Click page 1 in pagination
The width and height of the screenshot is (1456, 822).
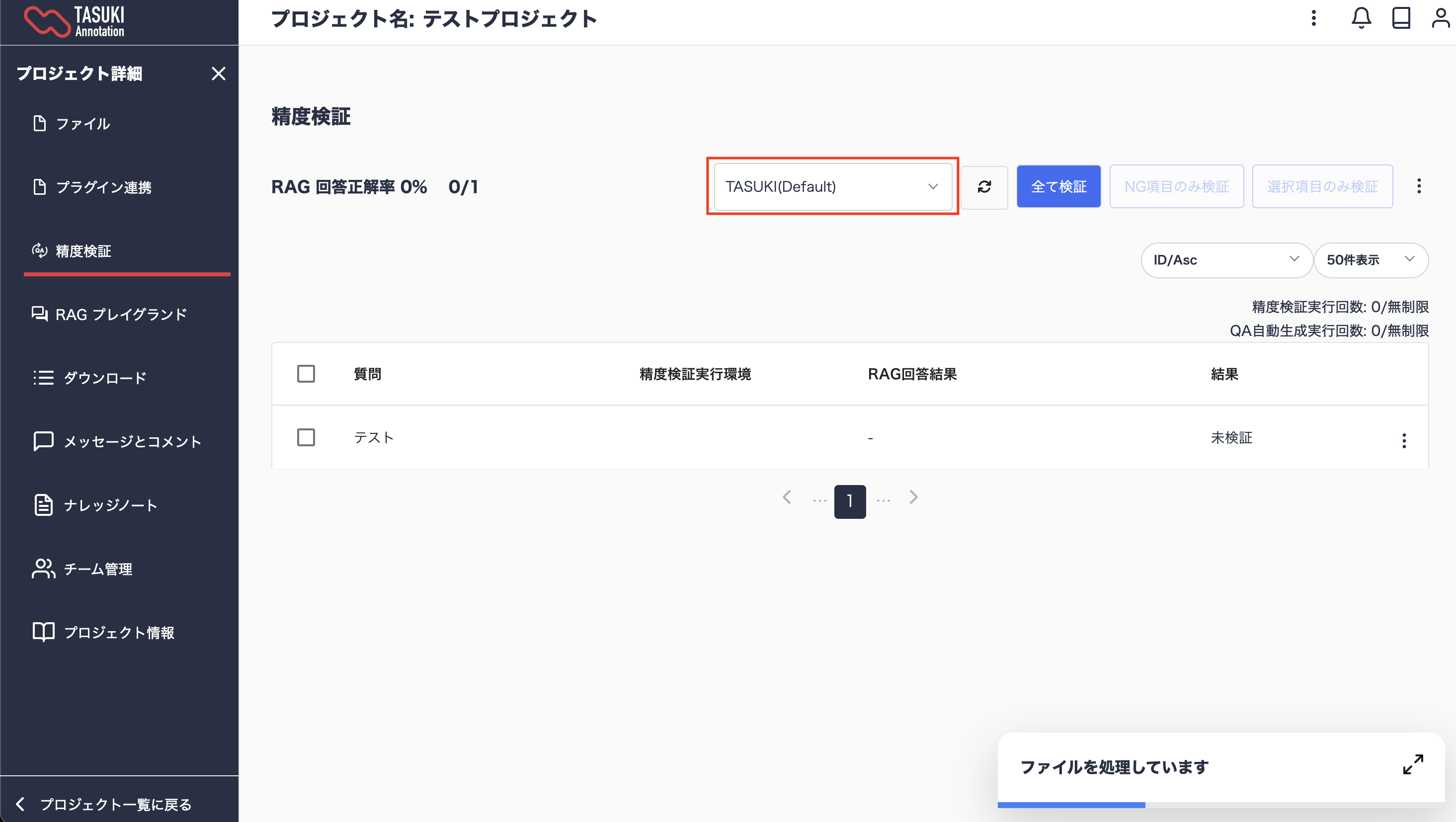coord(850,501)
